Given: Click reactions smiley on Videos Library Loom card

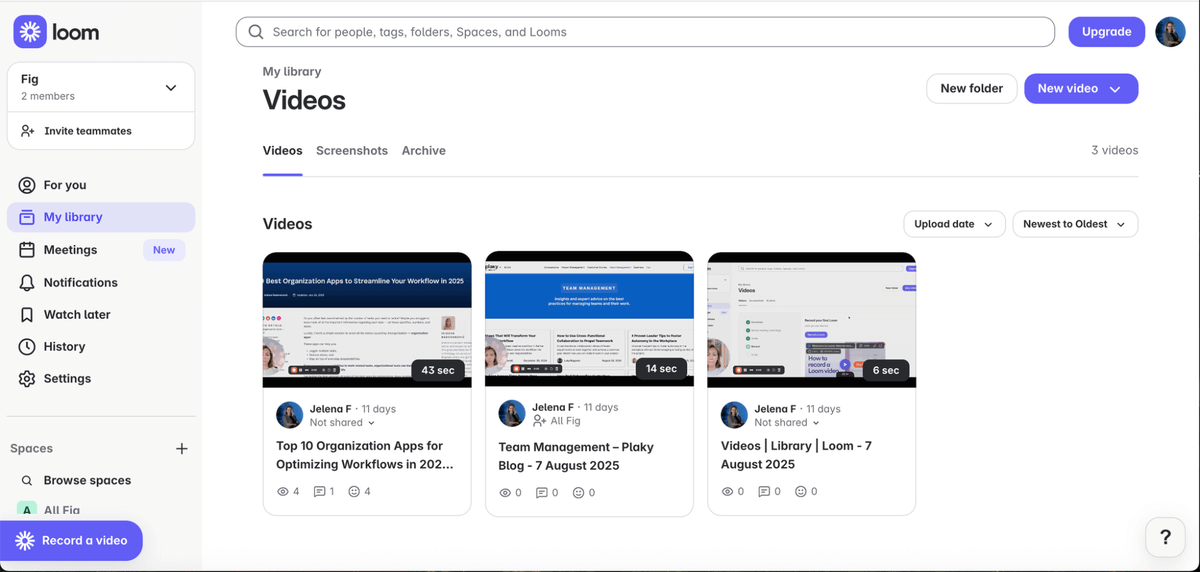Looking at the screenshot, I should click(800, 492).
